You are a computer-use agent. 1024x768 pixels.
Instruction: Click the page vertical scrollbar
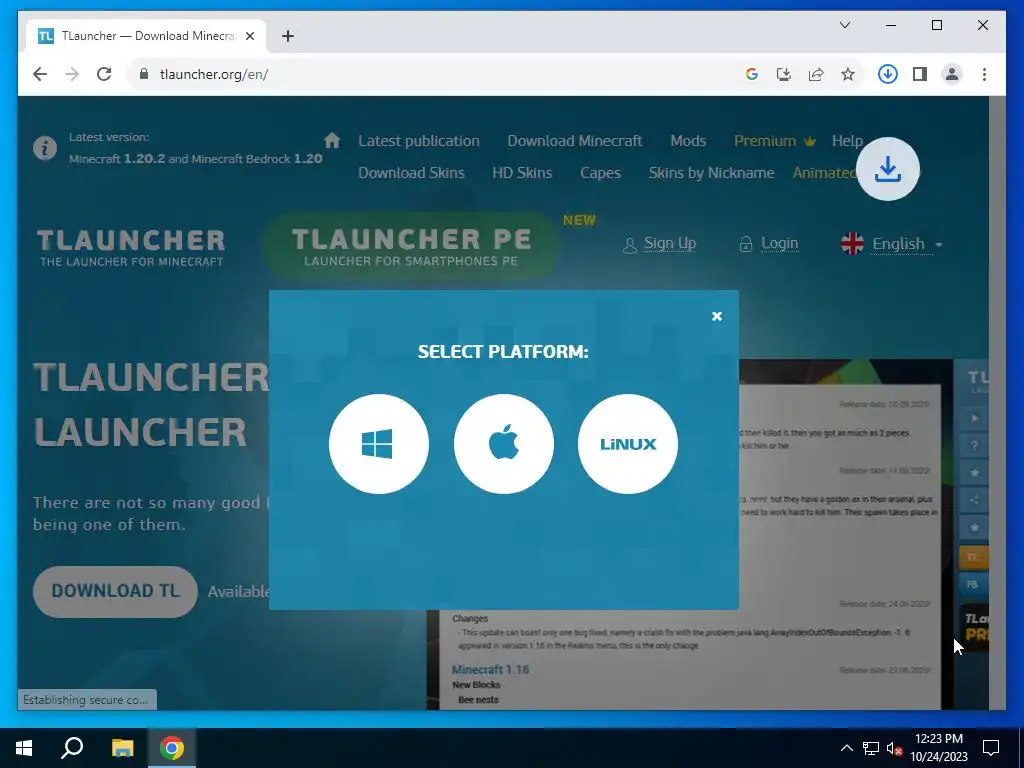997,402
